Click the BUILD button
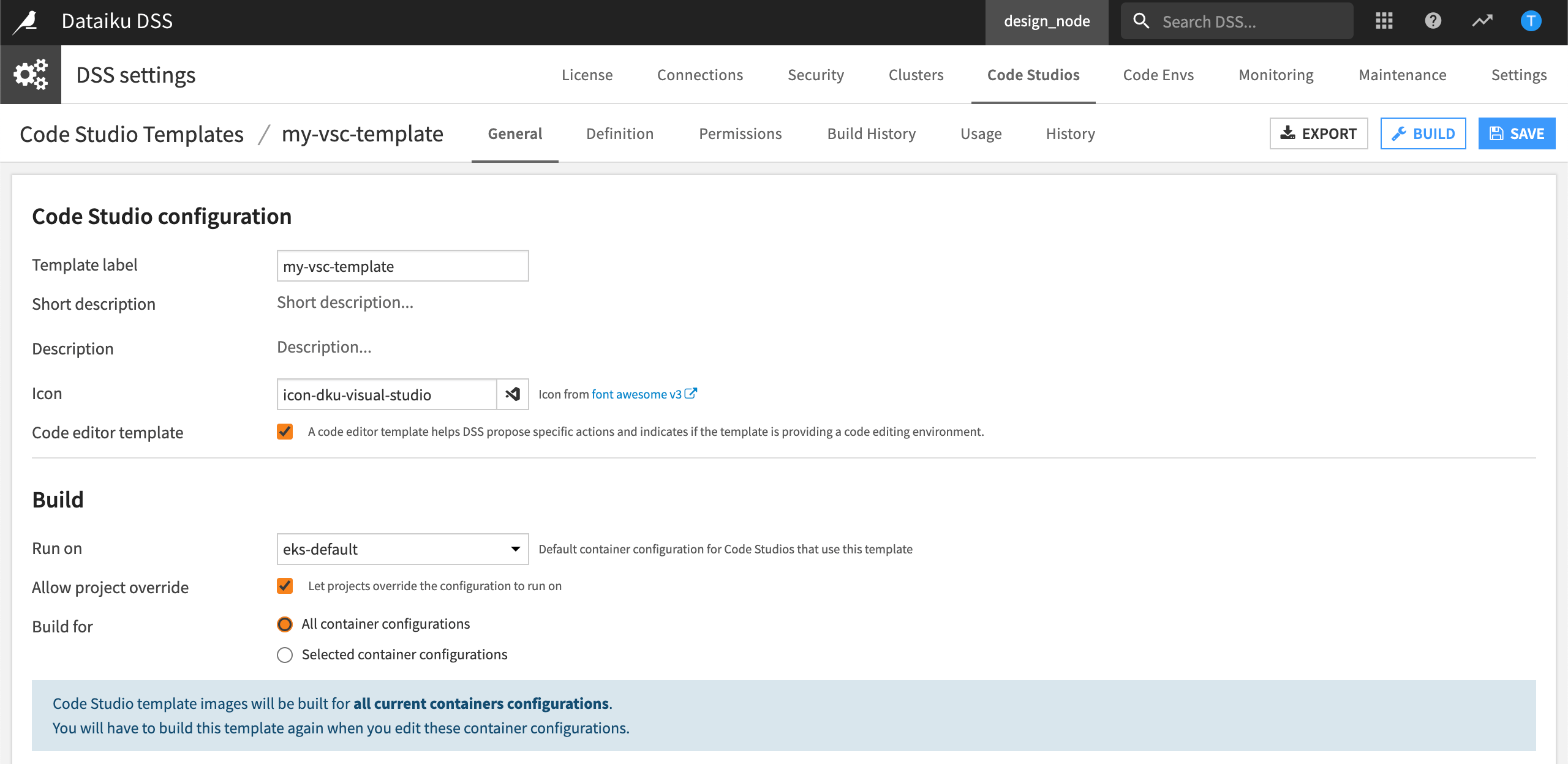This screenshot has width=1568, height=764. point(1423,133)
